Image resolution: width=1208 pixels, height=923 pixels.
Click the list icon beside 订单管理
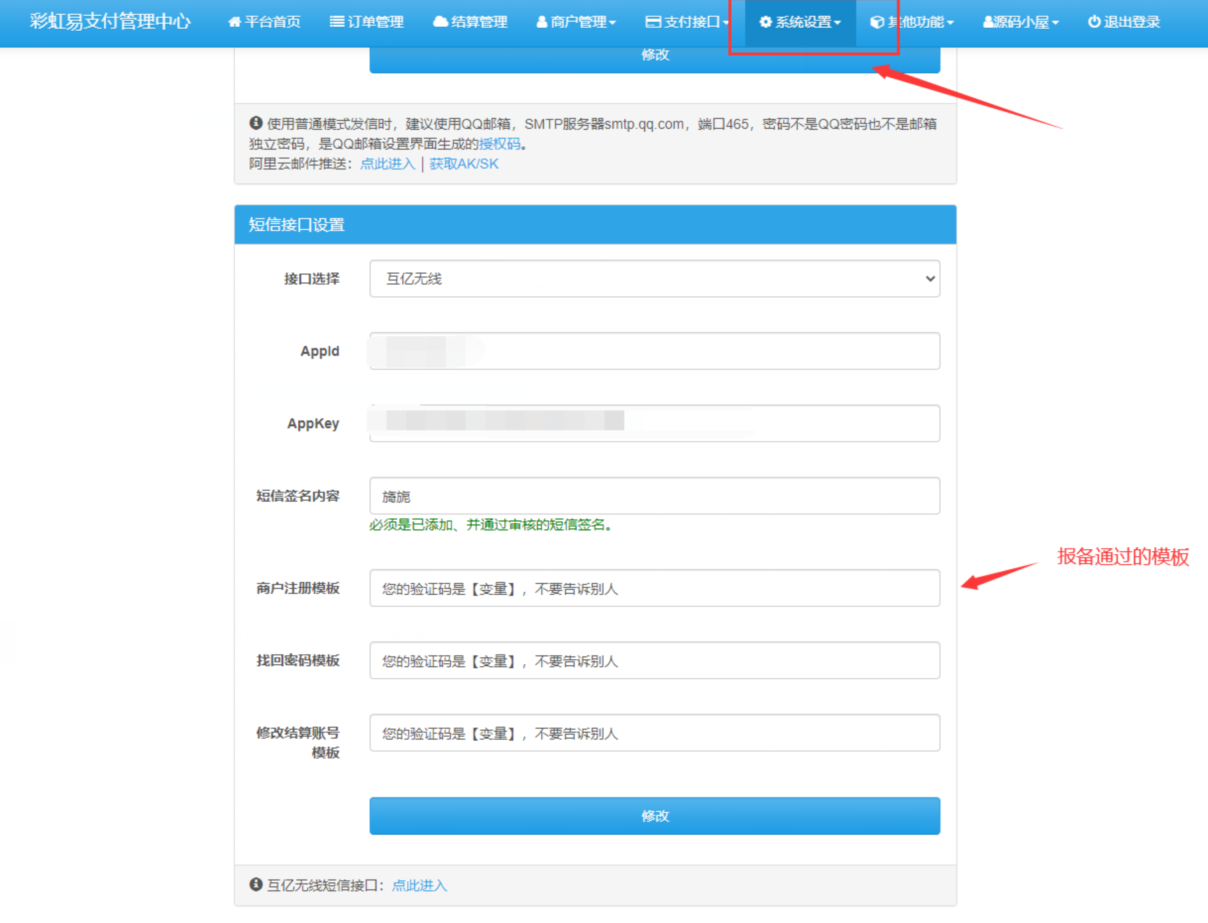337,22
